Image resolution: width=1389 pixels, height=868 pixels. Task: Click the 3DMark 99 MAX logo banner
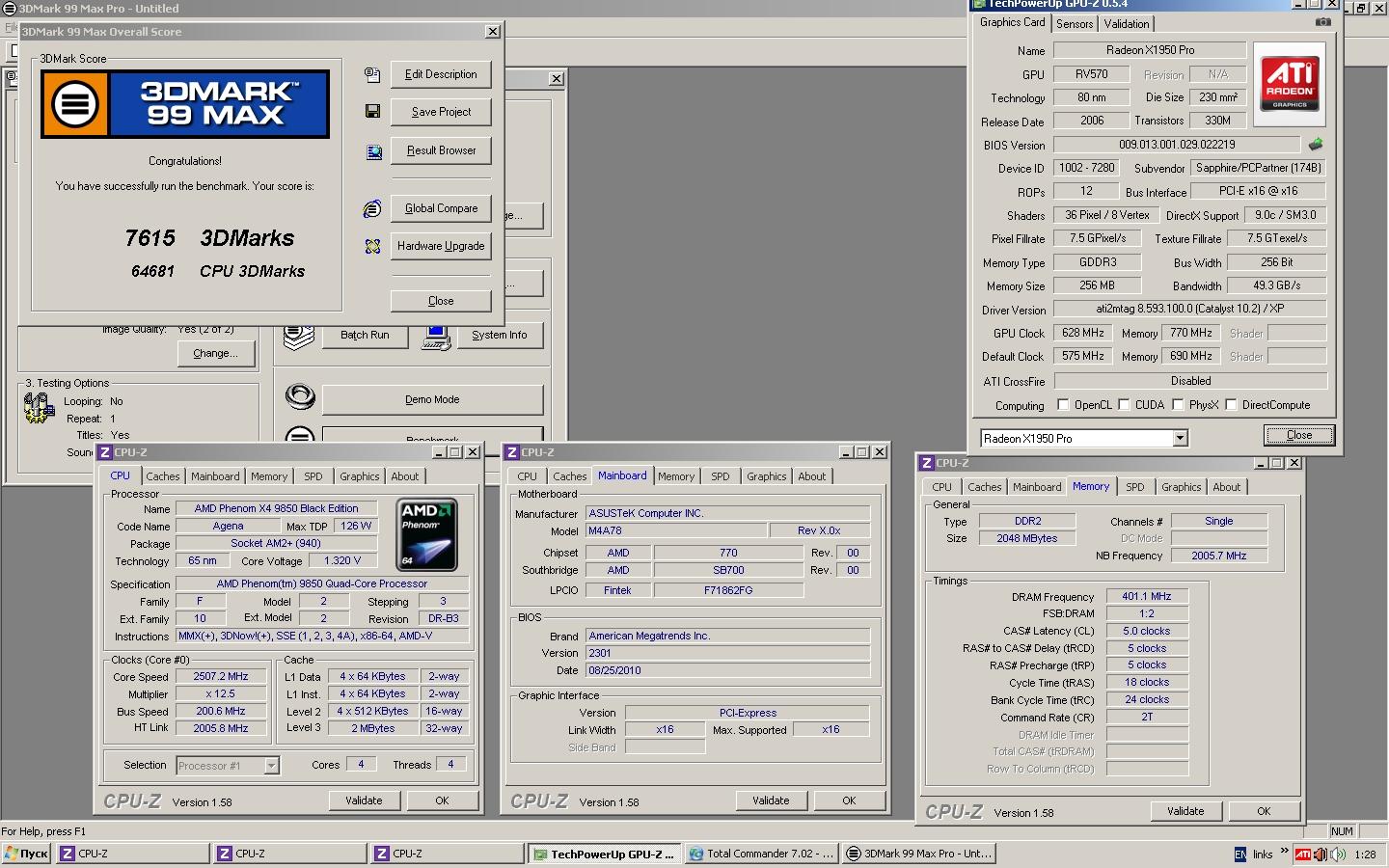pos(185,103)
